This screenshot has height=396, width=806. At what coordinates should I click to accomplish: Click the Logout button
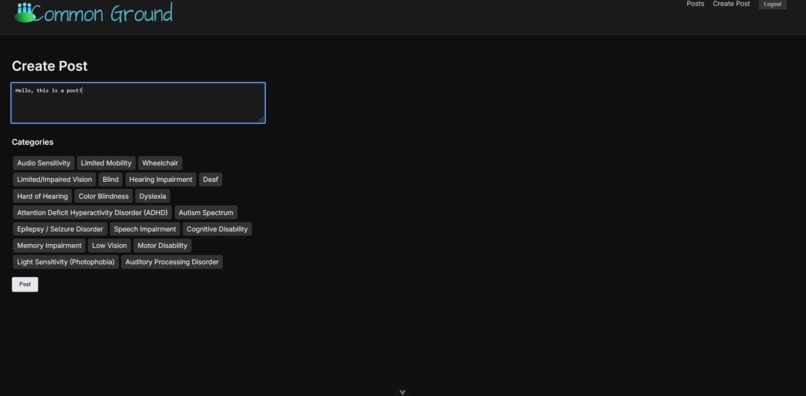(x=772, y=4)
